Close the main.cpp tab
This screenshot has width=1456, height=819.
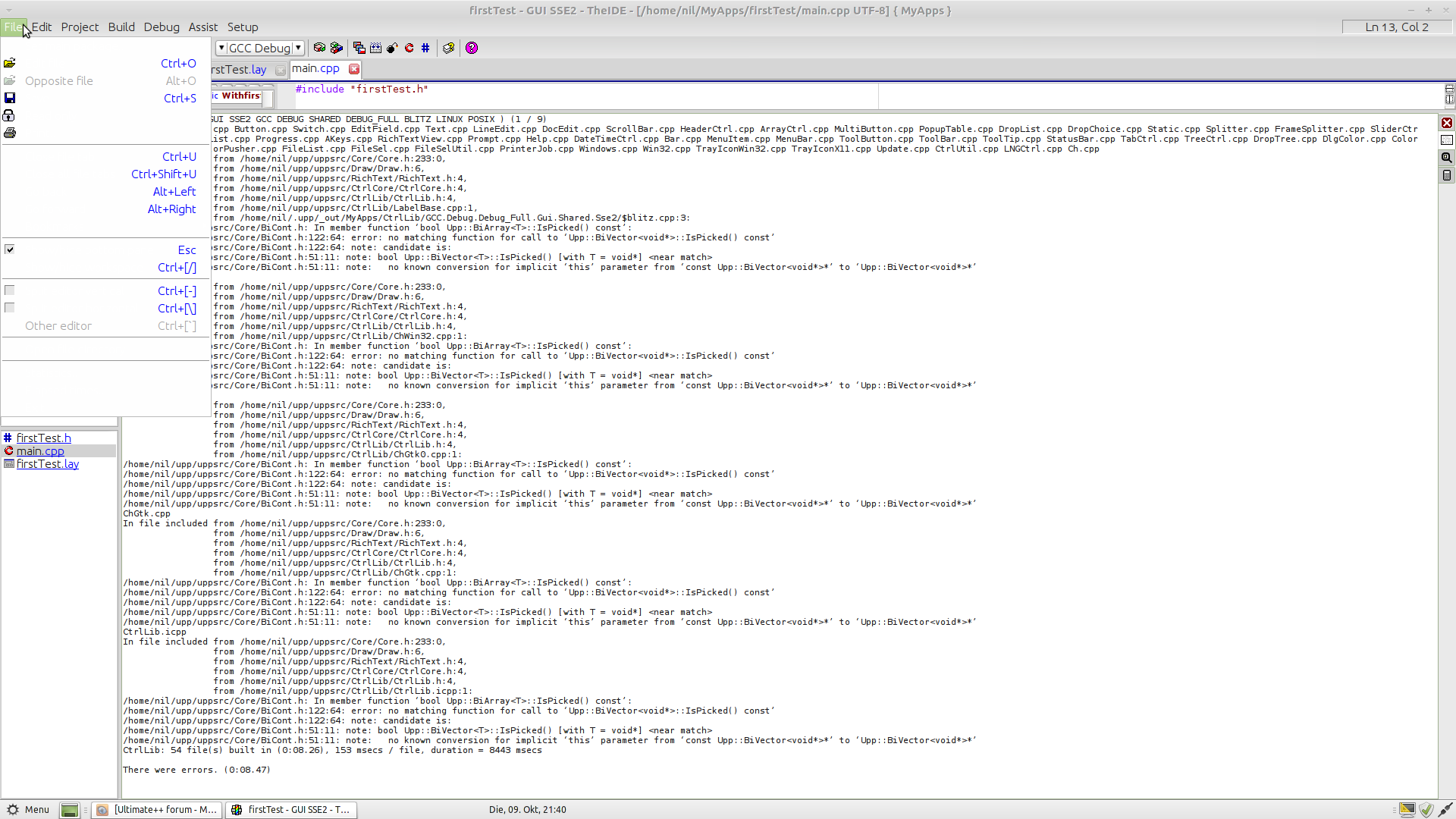[x=354, y=68]
